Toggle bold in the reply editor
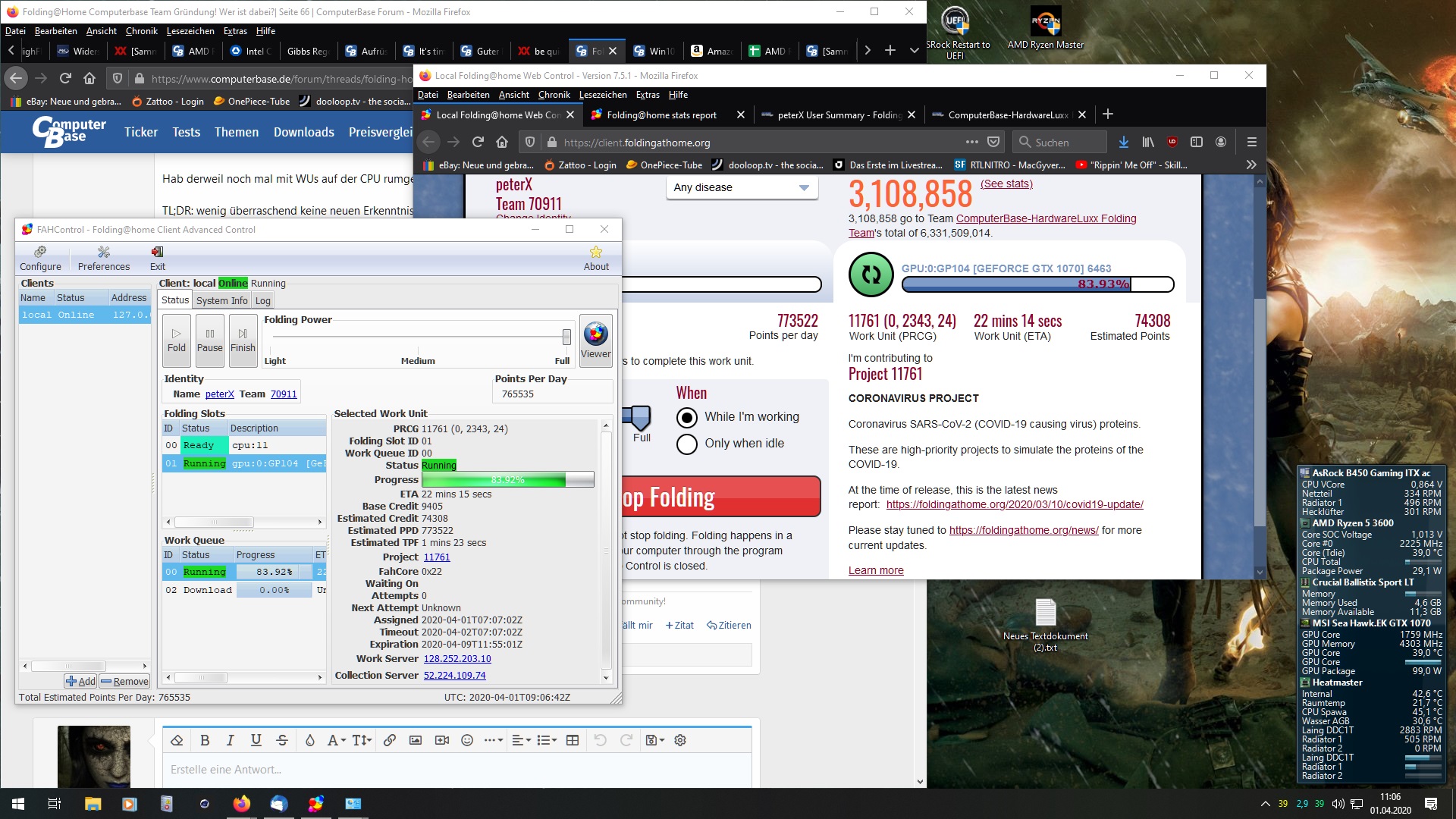 pyautogui.click(x=205, y=740)
